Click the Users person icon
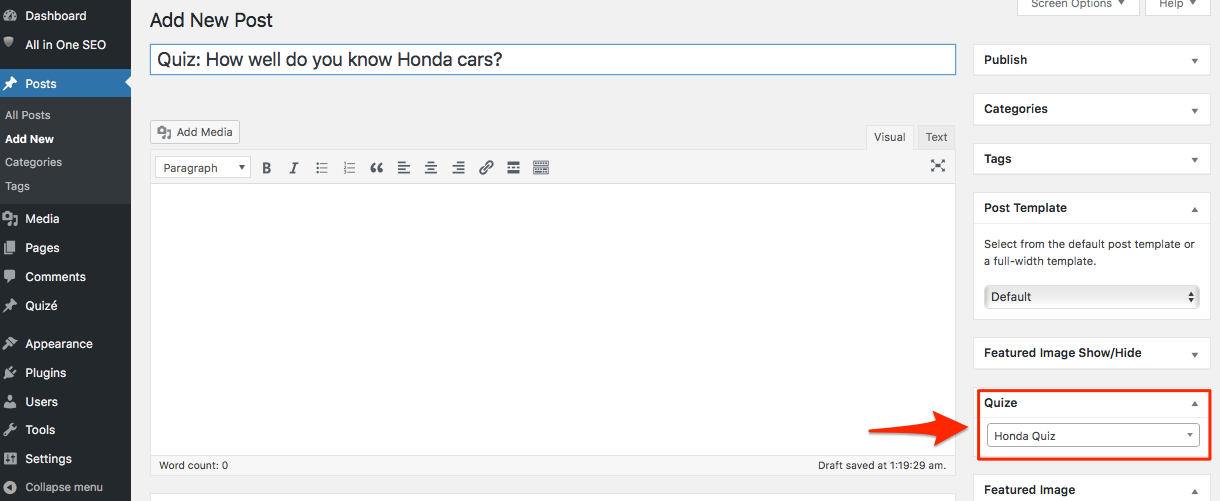The height and width of the screenshot is (501, 1220). pos(10,401)
